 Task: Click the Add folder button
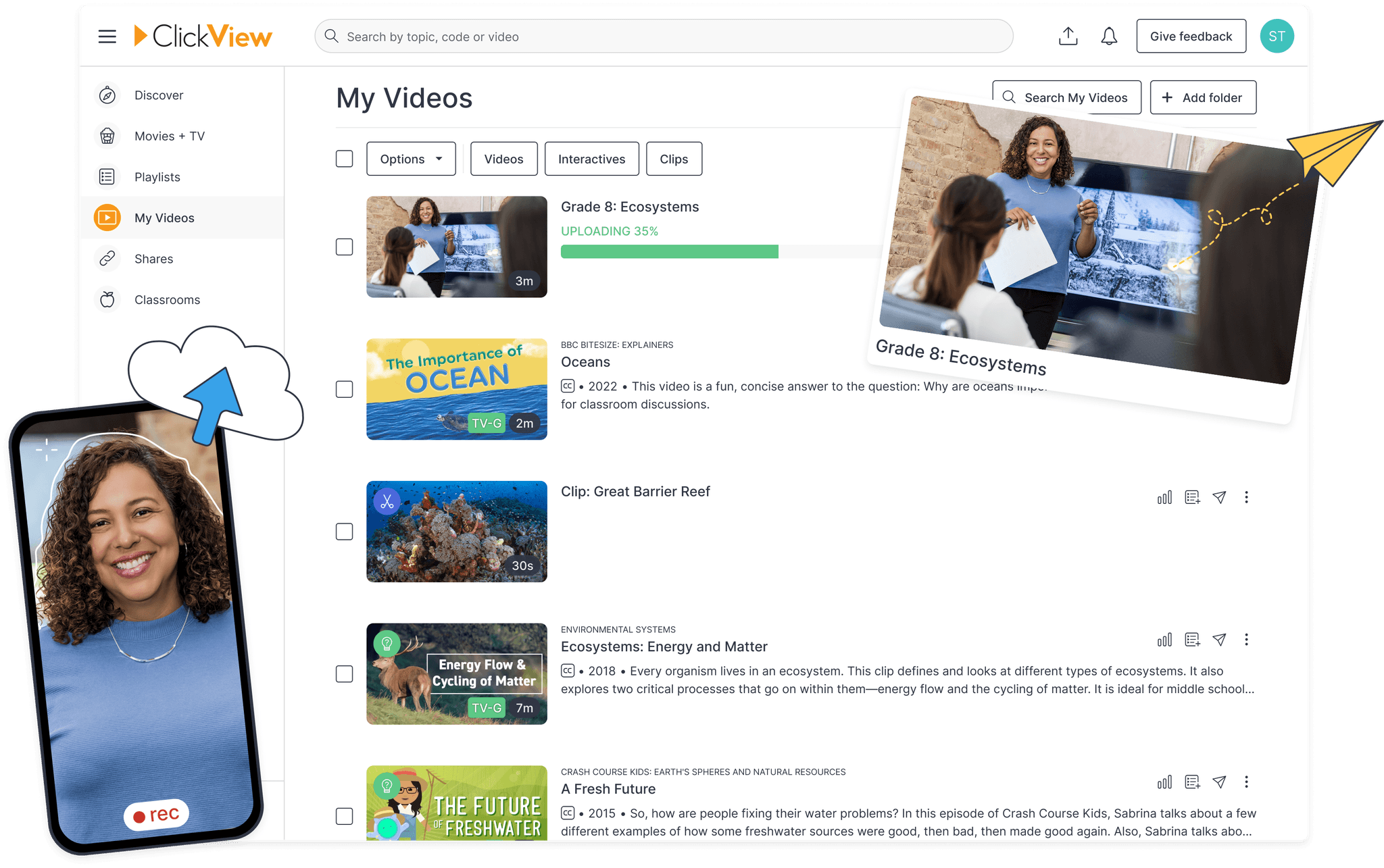[x=1203, y=97]
